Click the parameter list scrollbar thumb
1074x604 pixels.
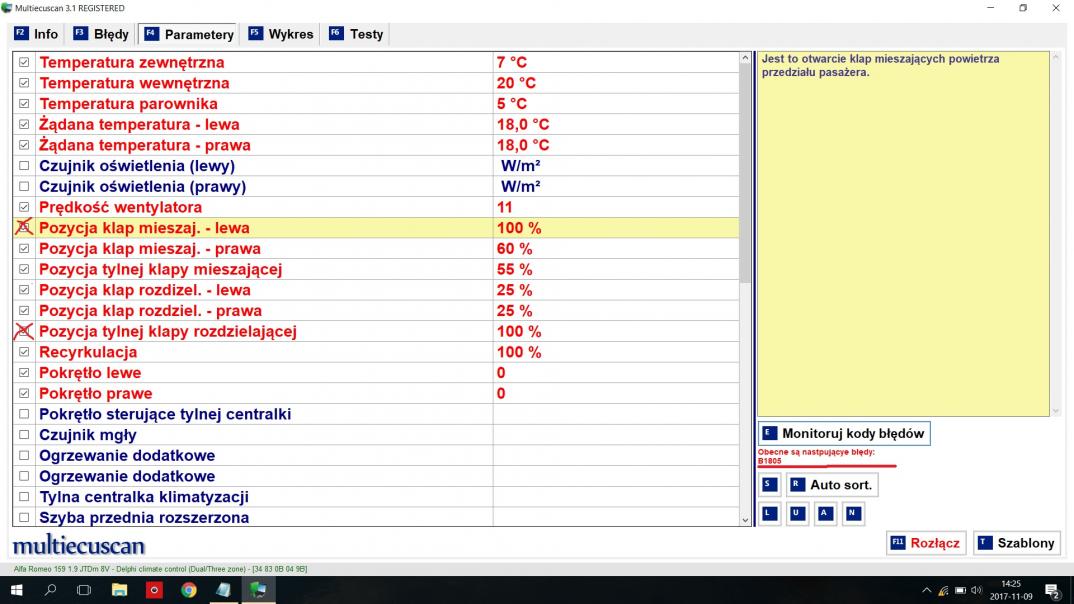pos(745,173)
